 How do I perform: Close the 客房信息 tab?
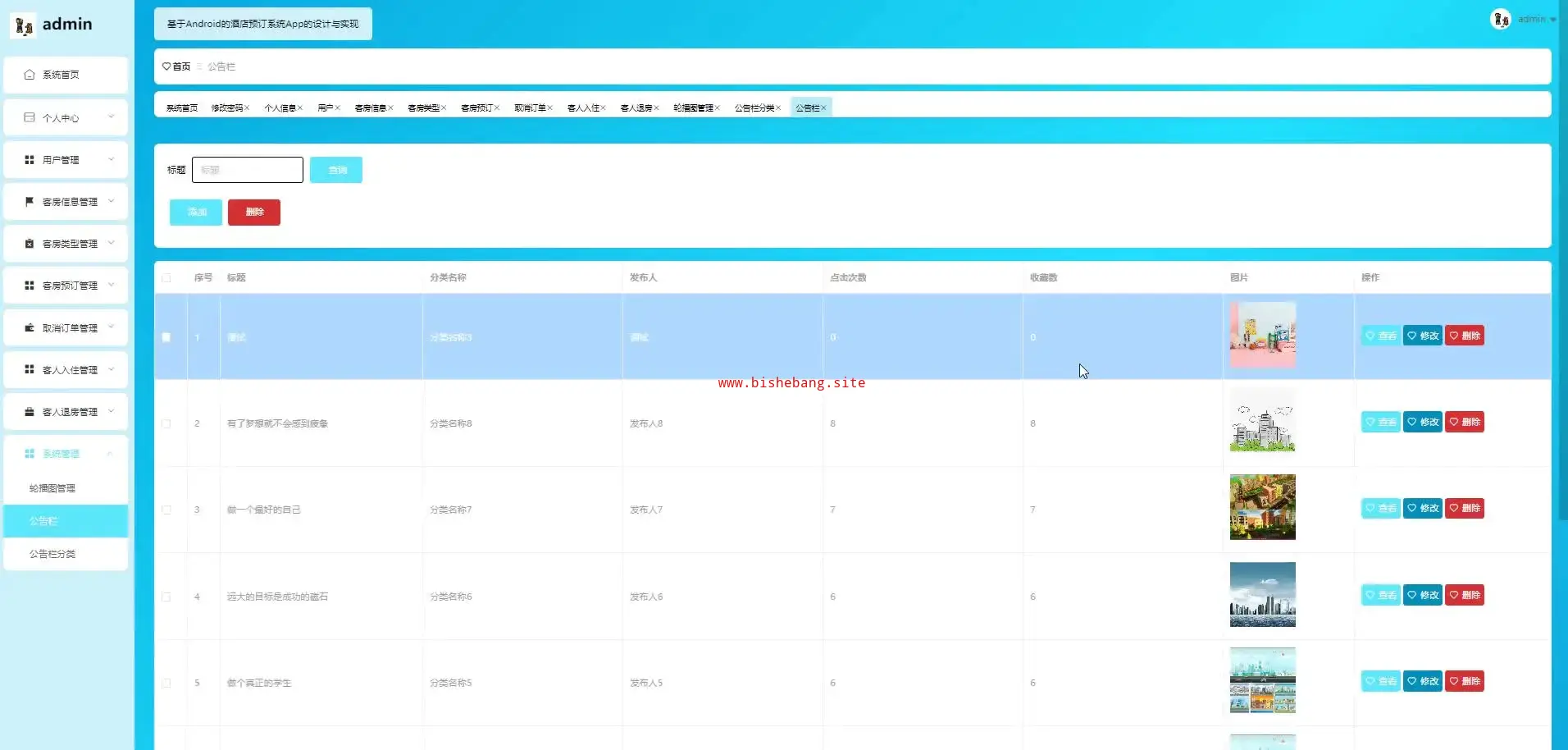click(390, 108)
